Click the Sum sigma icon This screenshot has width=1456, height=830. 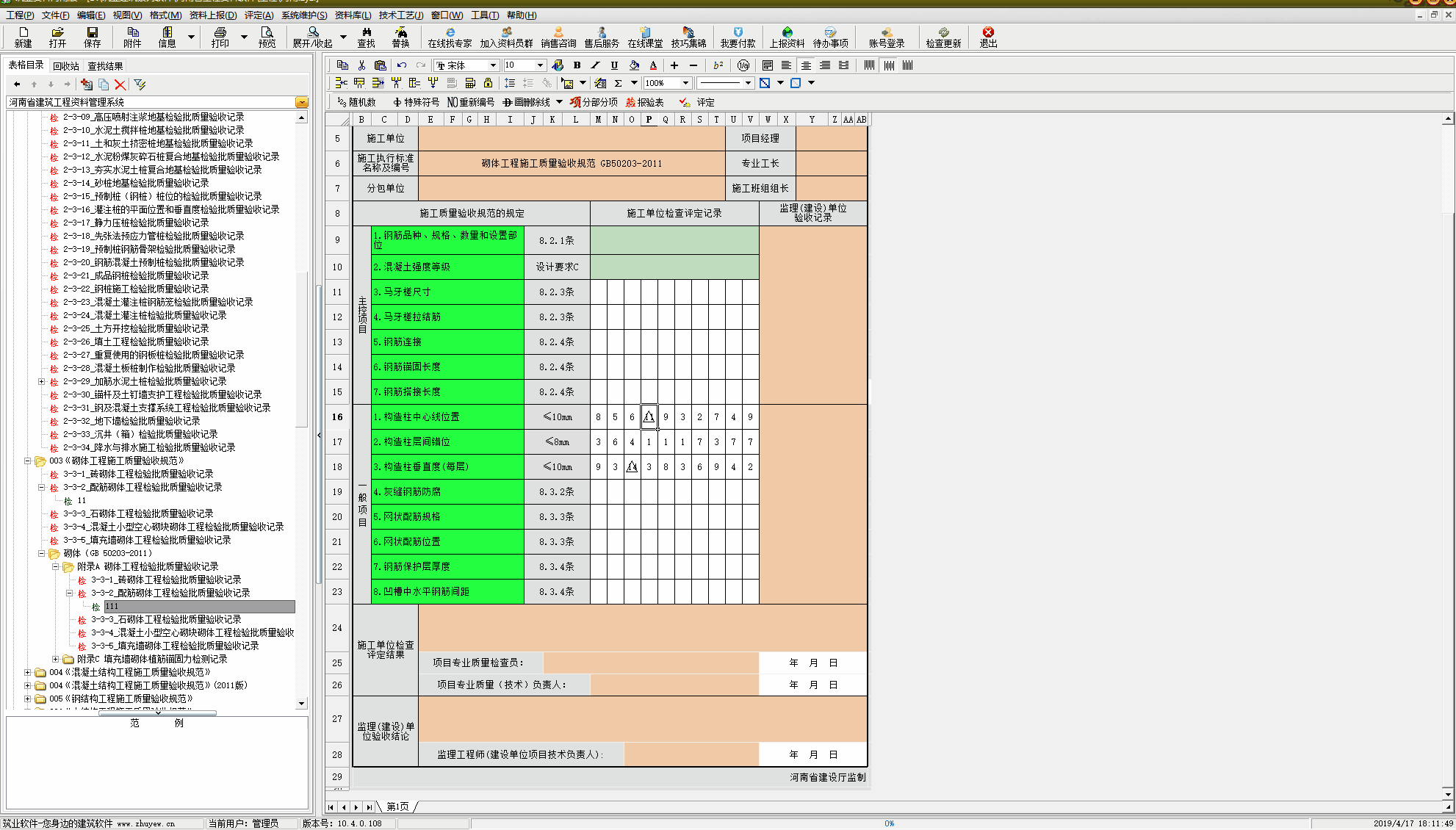[619, 83]
